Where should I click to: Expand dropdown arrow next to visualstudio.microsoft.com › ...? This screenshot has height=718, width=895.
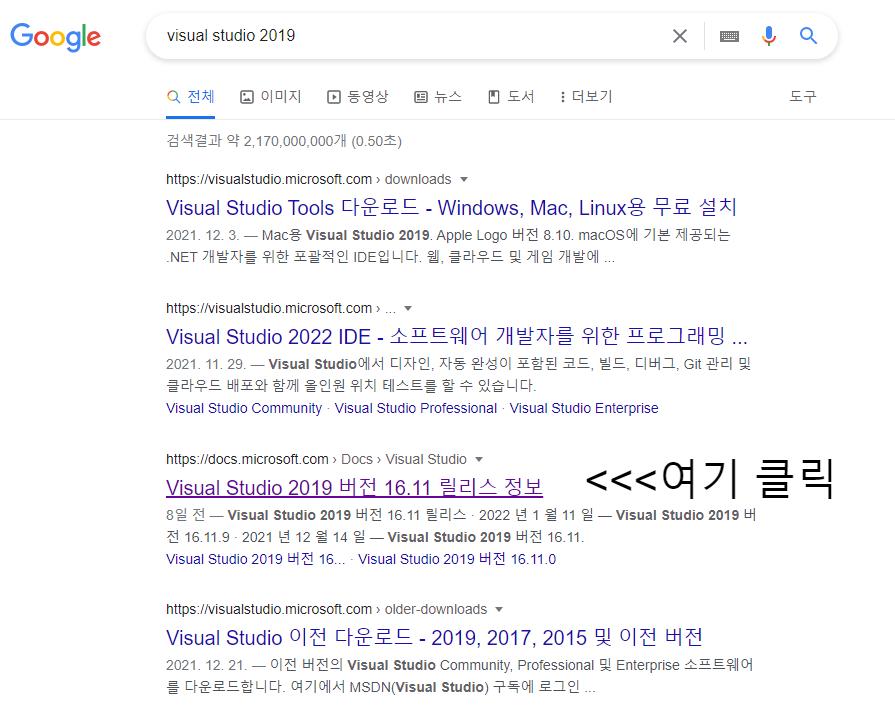click(408, 309)
